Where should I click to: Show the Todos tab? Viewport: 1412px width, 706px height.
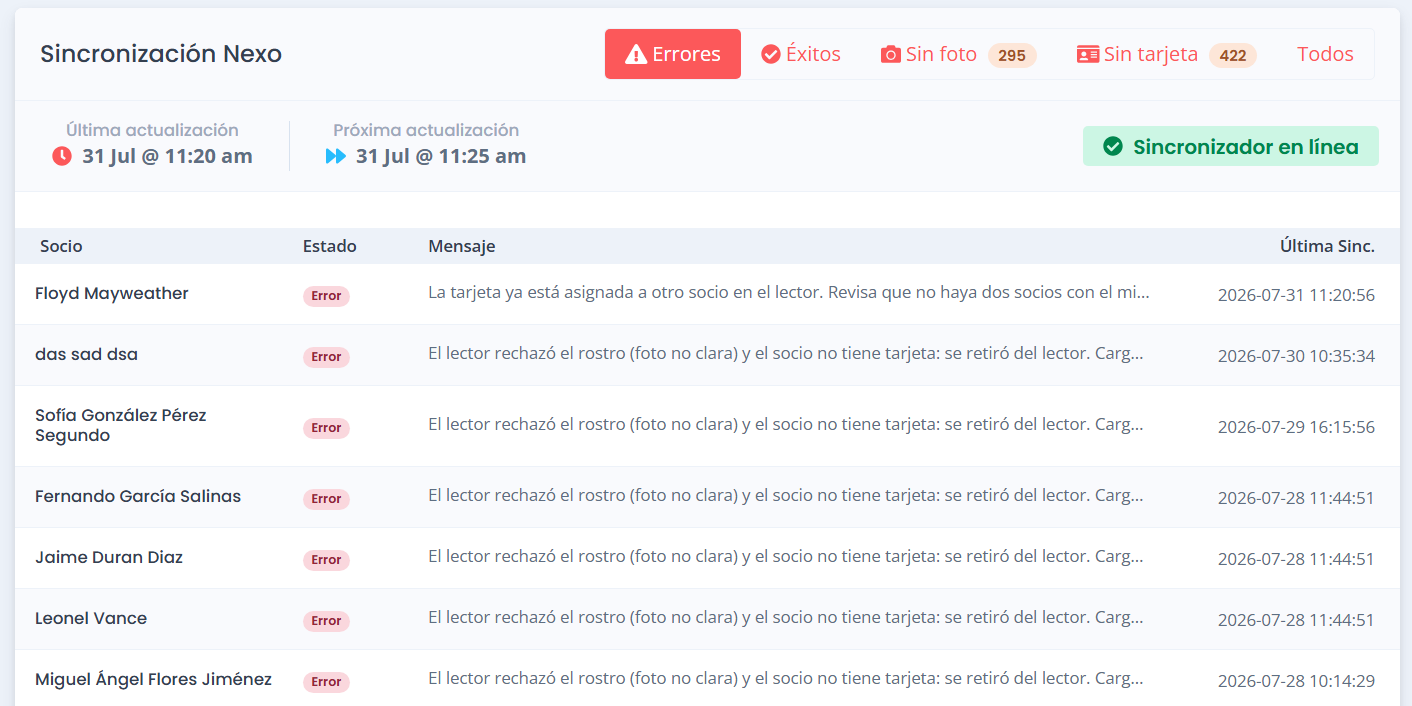click(1325, 54)
